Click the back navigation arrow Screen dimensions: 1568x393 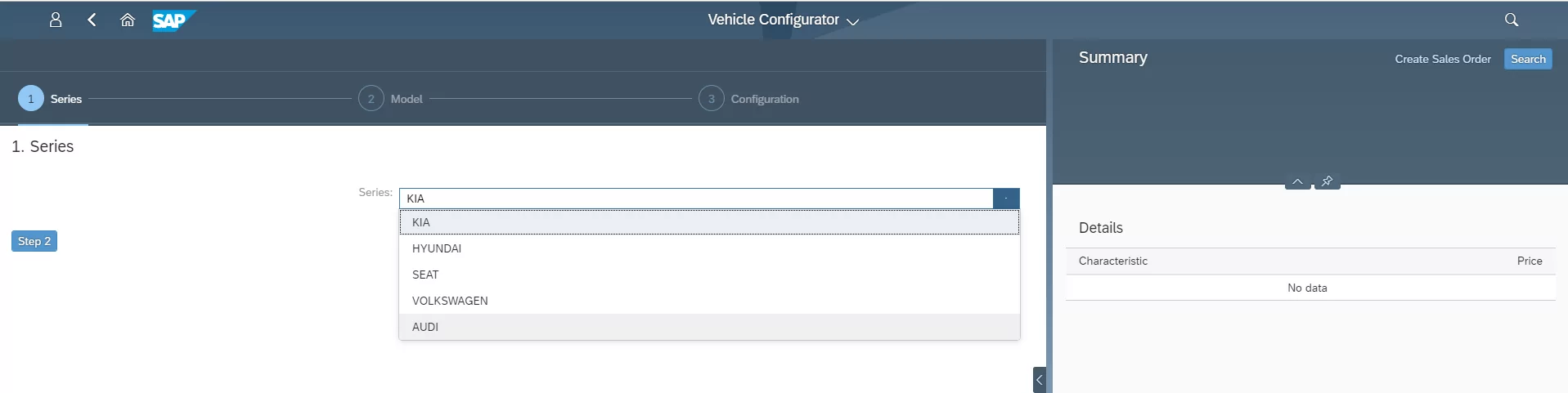click(x=92, y=20)
